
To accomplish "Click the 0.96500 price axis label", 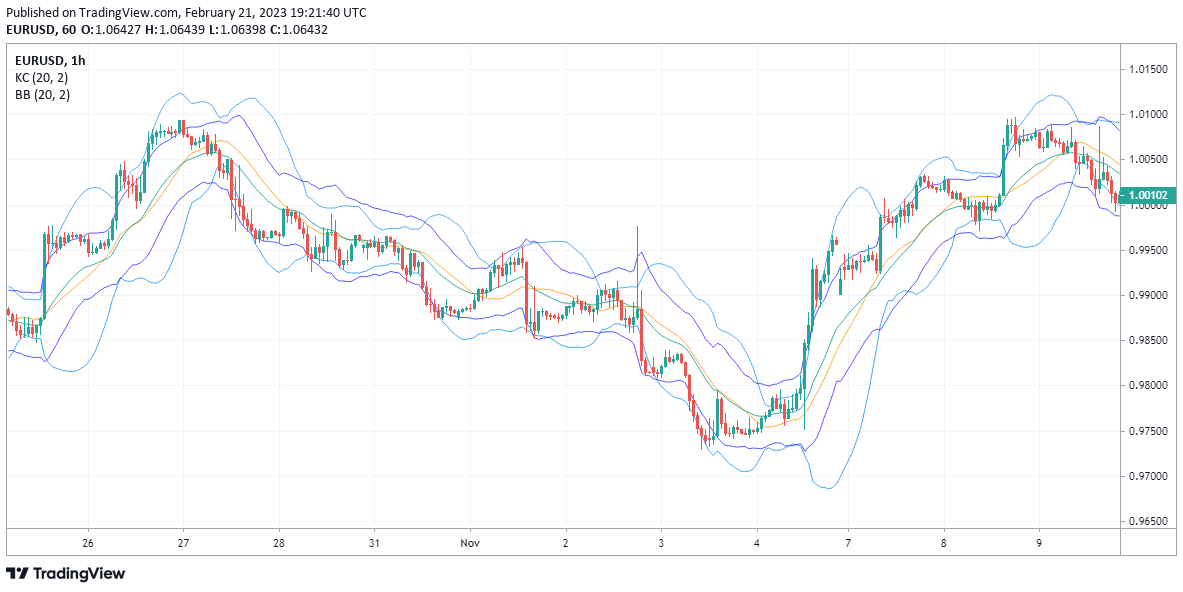I will click(x=1148, y=522).
